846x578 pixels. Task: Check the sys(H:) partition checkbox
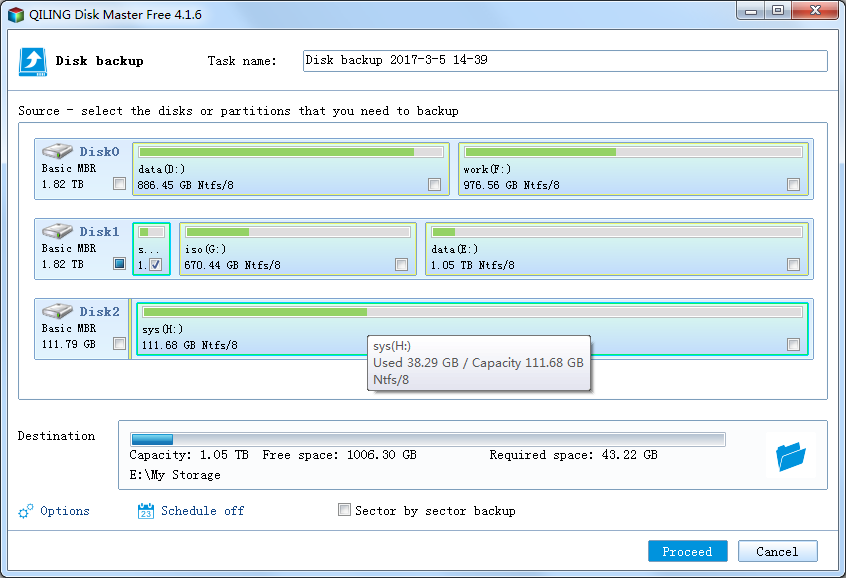pyautogui.click(x=793, y=344)
